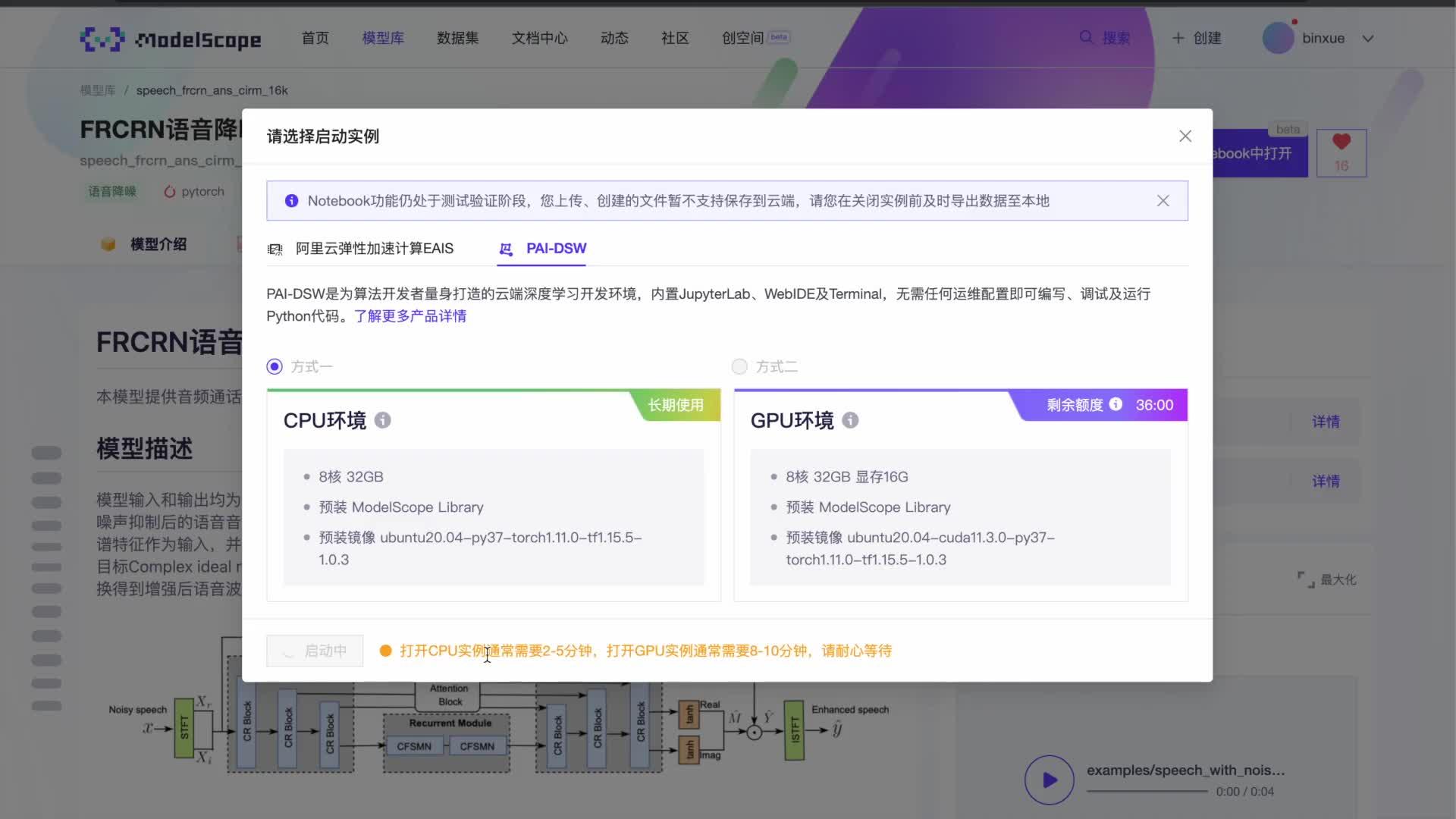Click the CPU ubuntu20.04-py37 image line
Image resolution: width=1456 pixels, height=819 pixels.
(480, 548)
